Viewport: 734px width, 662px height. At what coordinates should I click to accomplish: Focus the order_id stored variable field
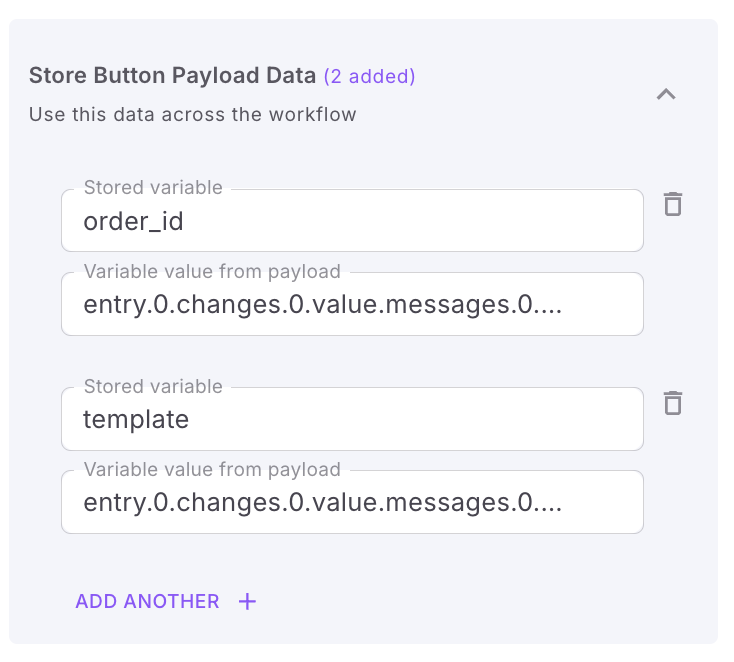(x=352, y=221)
